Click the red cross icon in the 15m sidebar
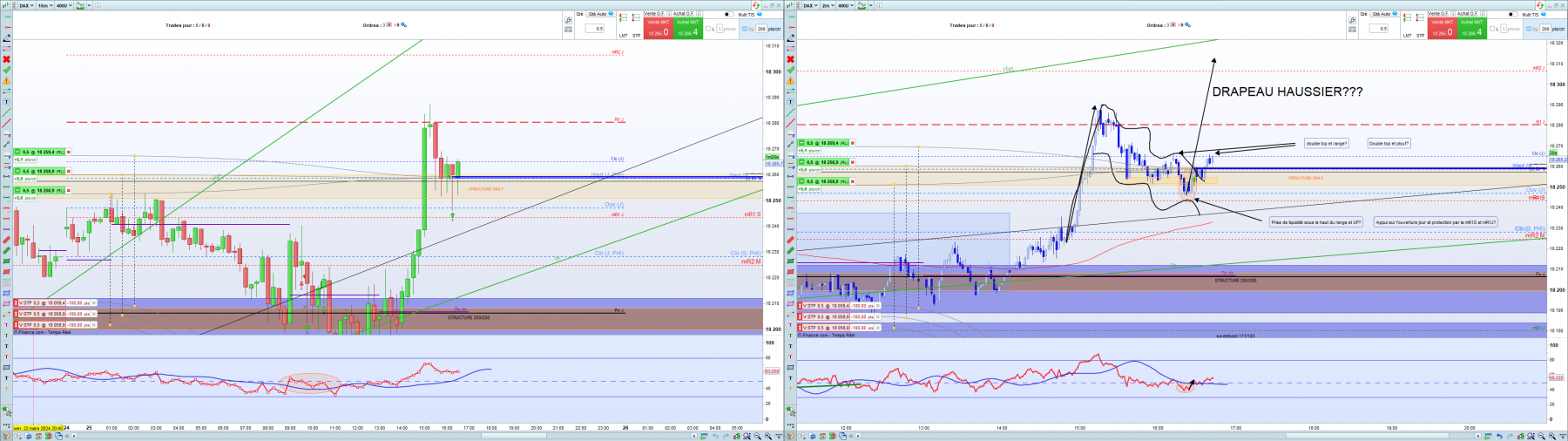This screenshot has height=441, width=1568. point(7,59)
